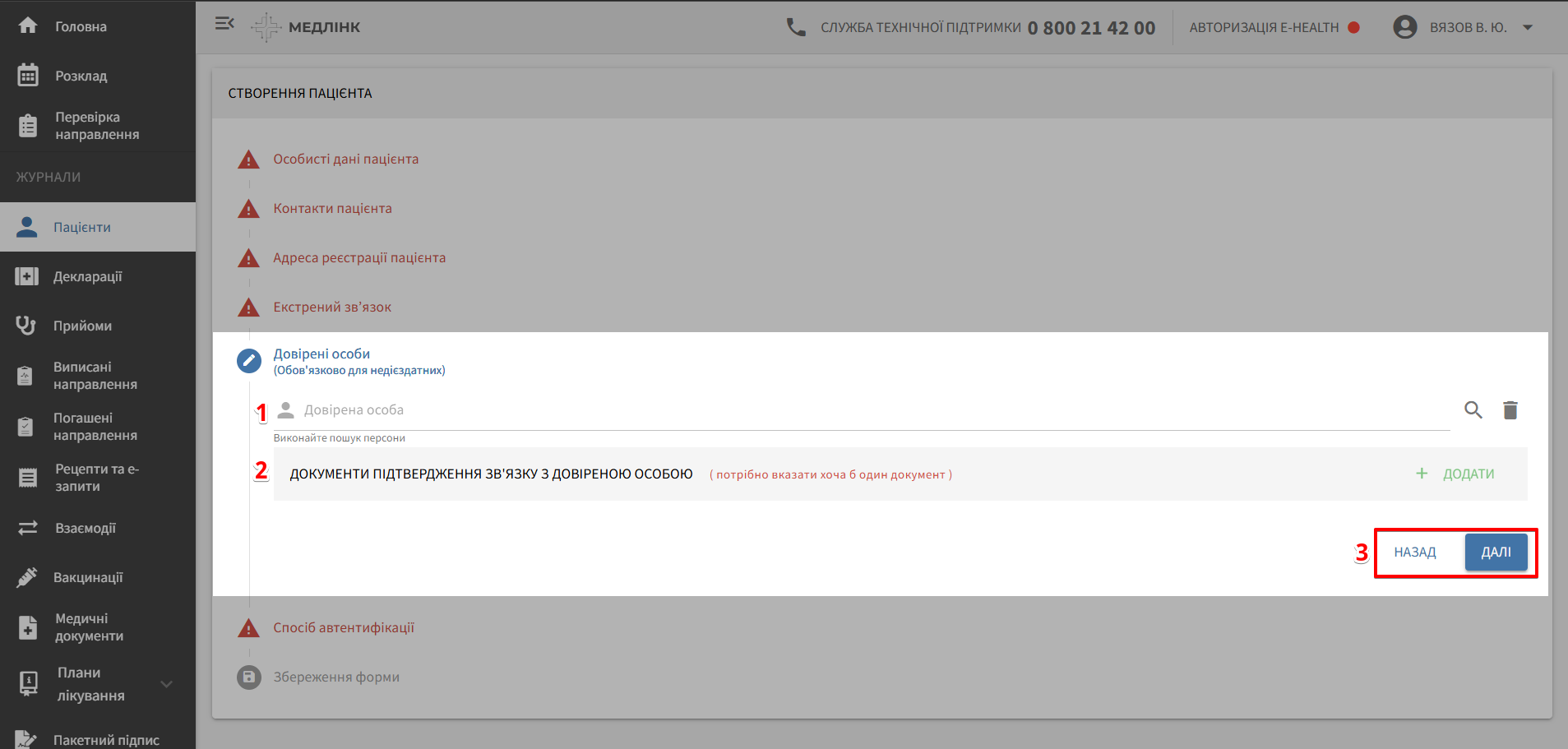Click the Medlink logo icon
The image size is (1568, 749).
(266, 27)
